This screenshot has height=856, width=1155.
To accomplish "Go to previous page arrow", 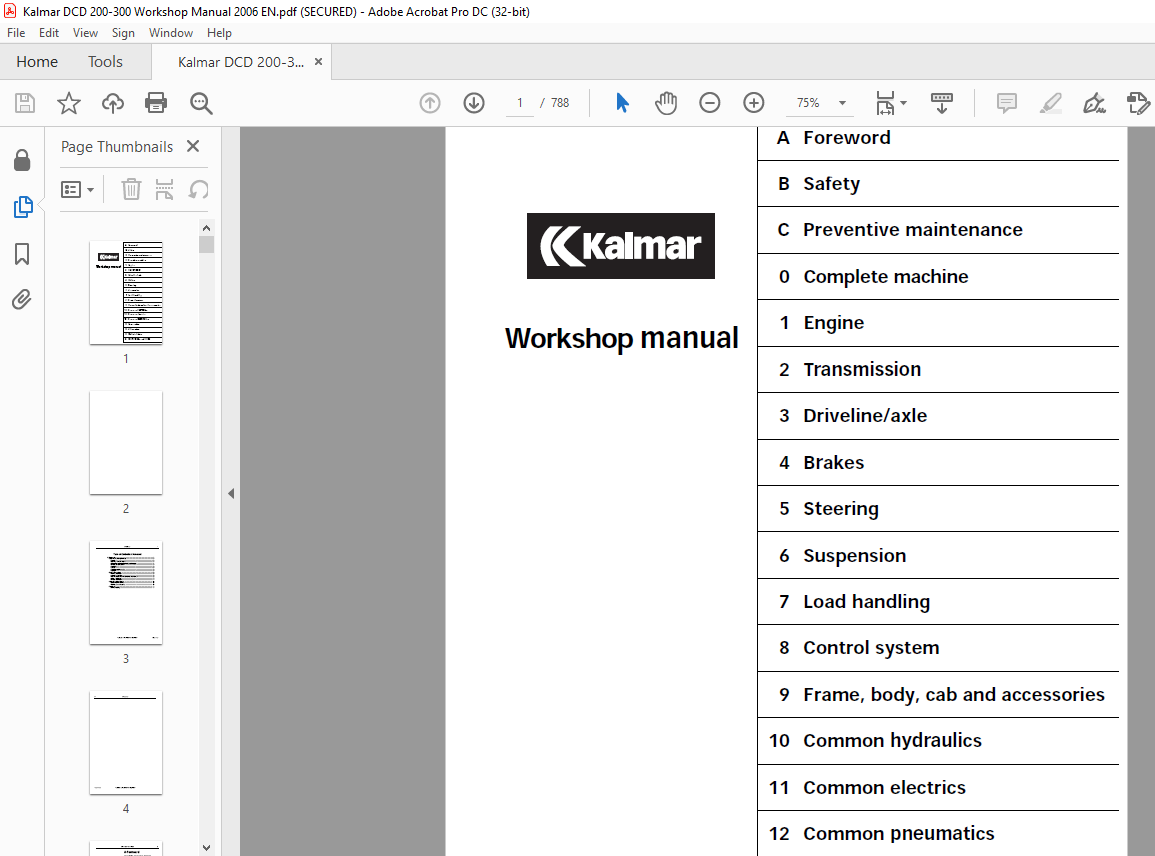I will (429, 103).
